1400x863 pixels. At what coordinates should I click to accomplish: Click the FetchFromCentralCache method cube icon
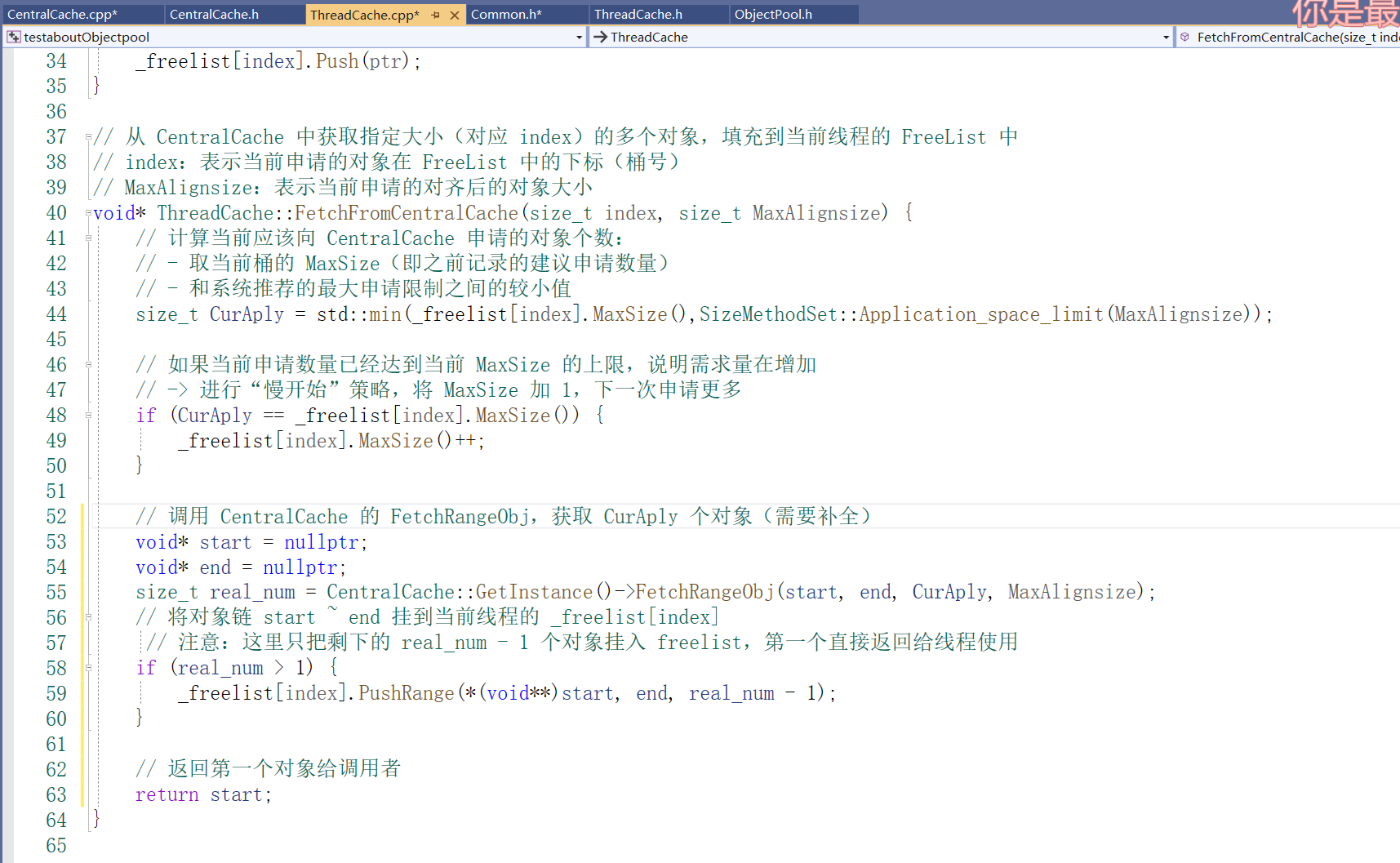1184,37
